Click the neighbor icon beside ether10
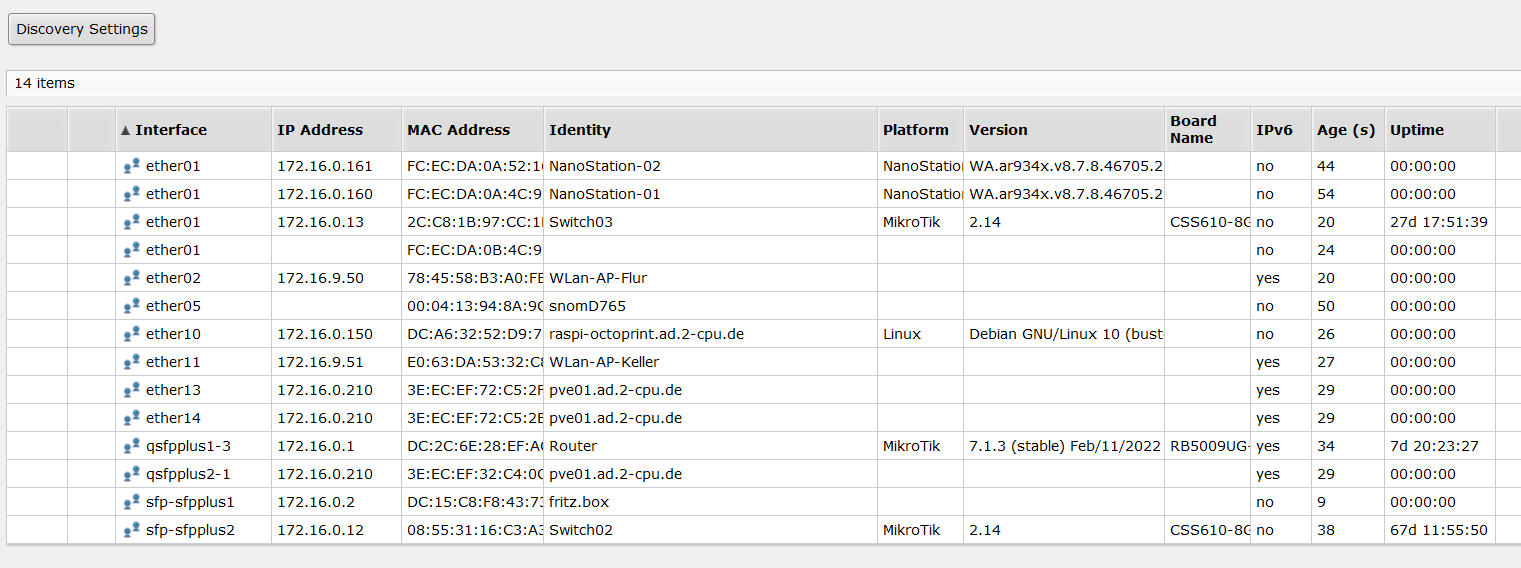Screen dimensions: 1521x568 pyautogui.click(x=131, y=334)
